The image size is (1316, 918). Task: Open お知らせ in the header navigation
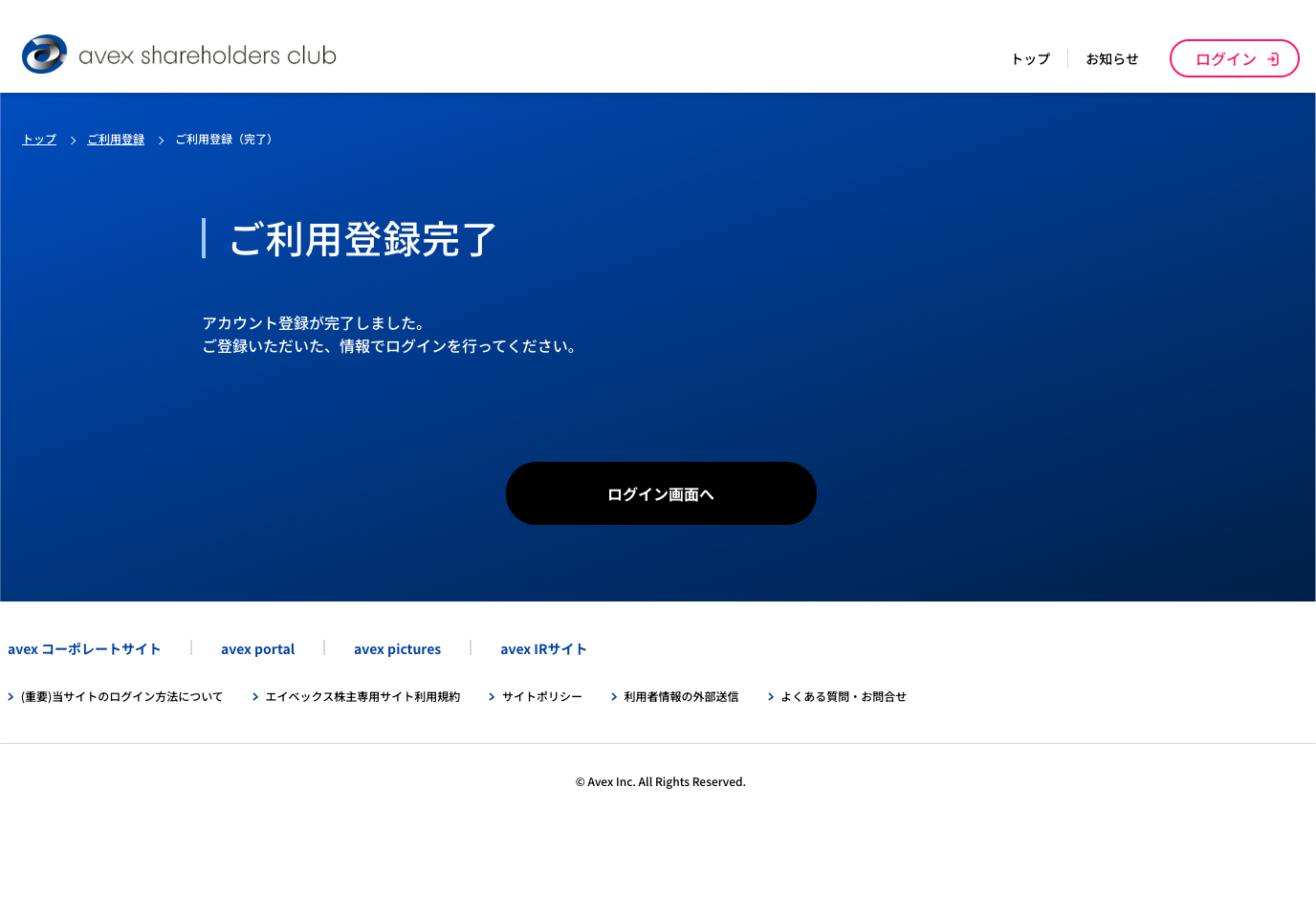tap(1111, 59)
